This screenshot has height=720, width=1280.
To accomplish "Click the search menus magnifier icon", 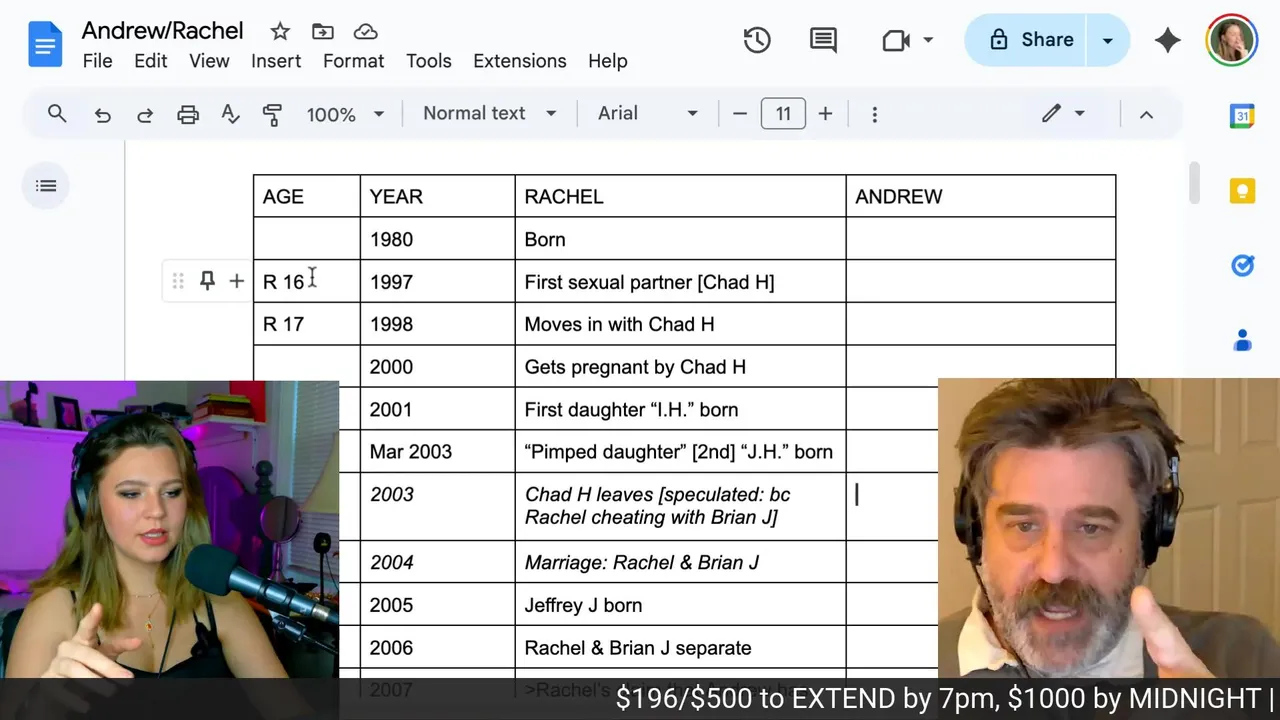I will point(57,114).
